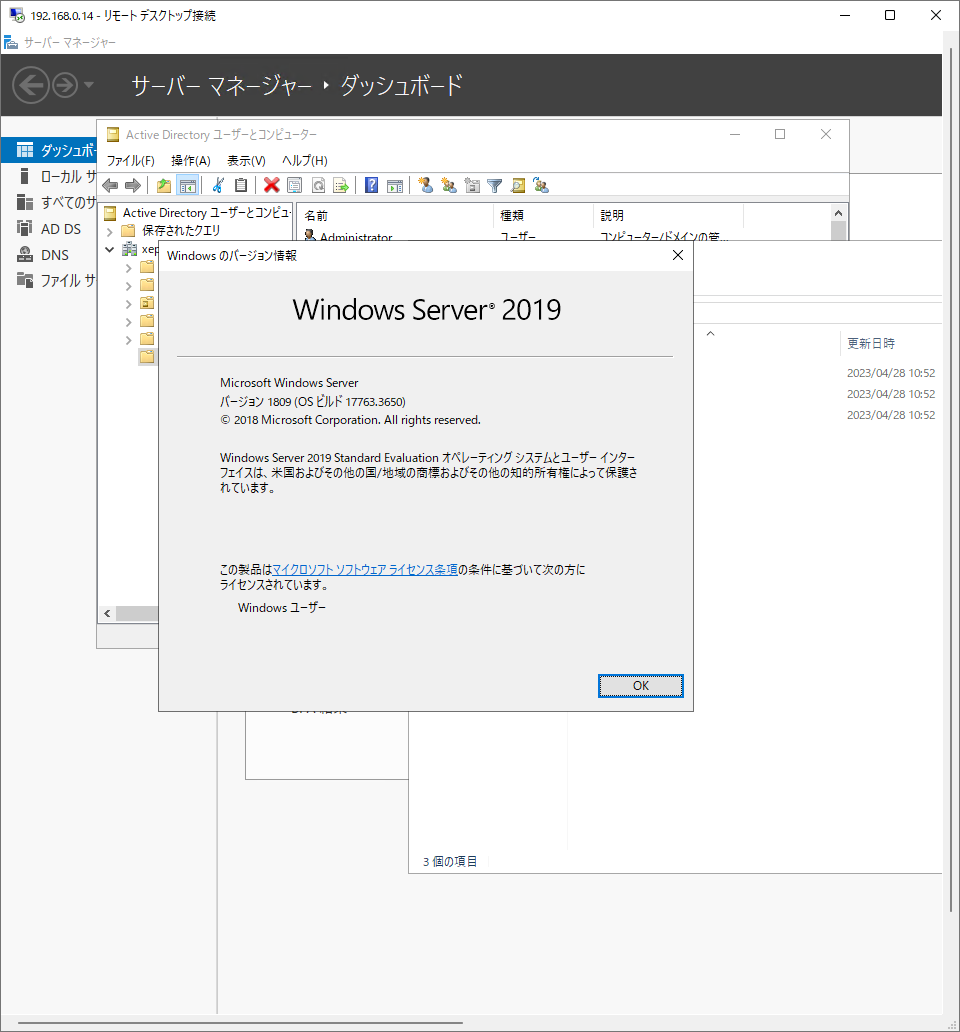Viewport: 960px width, 1032px height.
Task: Click the Refresh icon in the AD toolbar
Action: coord(318,186)
